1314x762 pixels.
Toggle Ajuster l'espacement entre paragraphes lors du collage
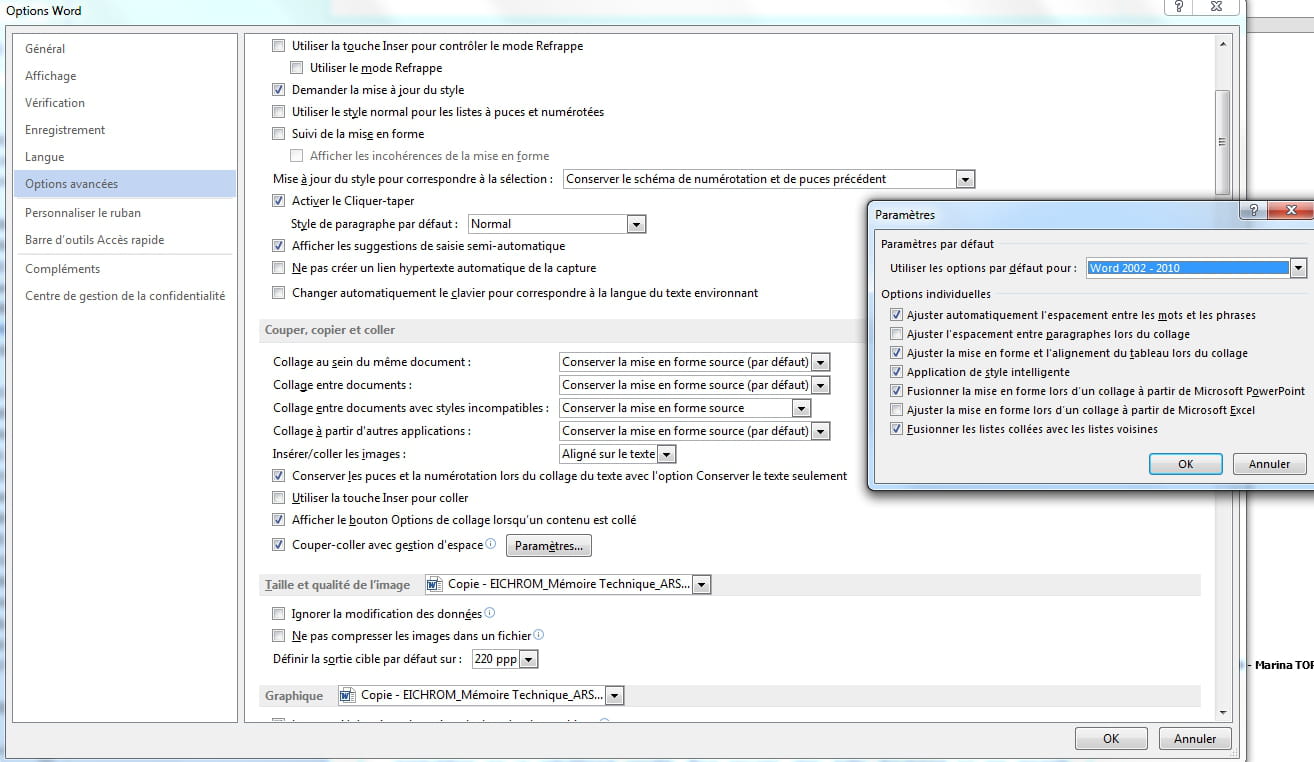coord(896,334)
